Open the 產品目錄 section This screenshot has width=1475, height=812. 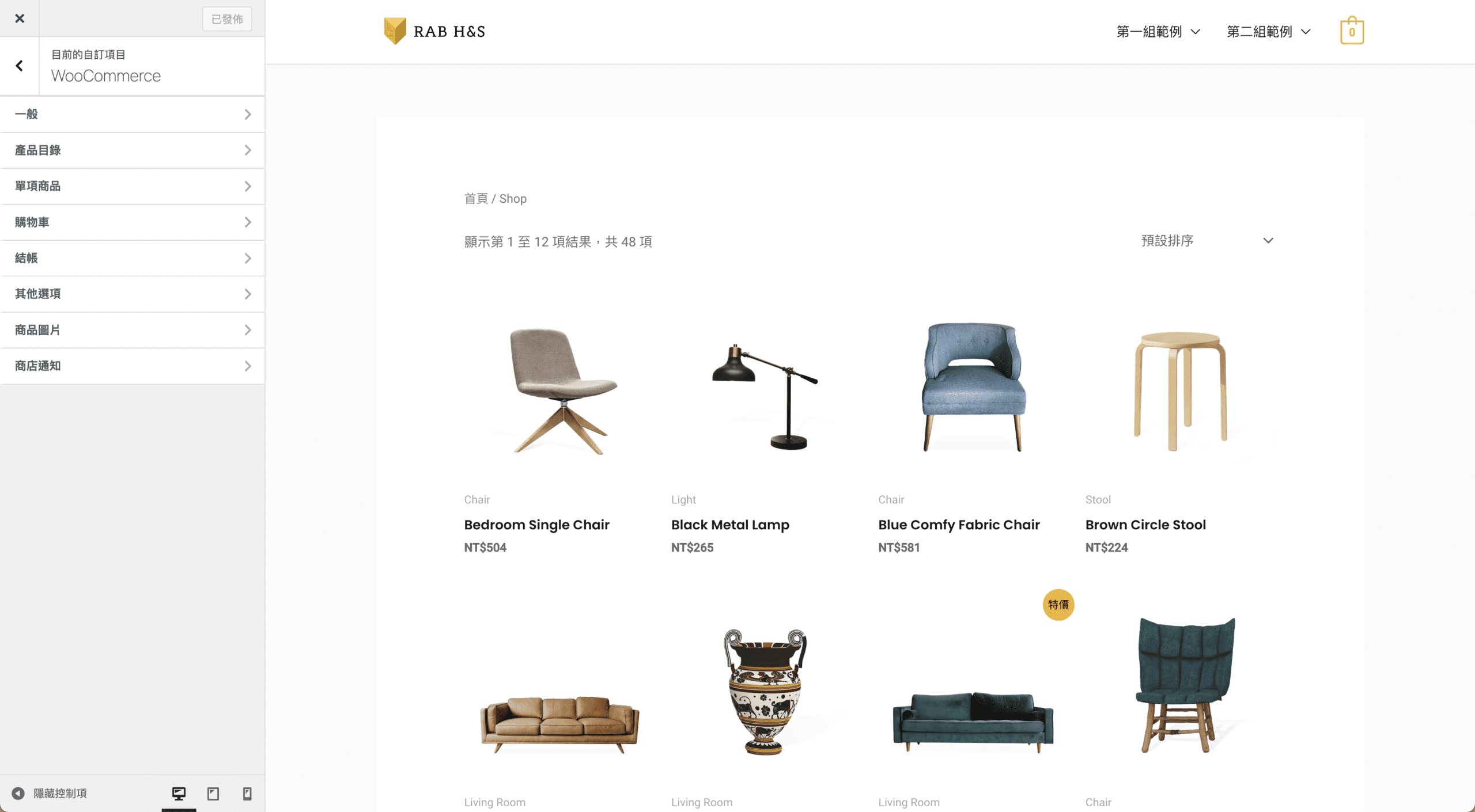coord(133,150)
